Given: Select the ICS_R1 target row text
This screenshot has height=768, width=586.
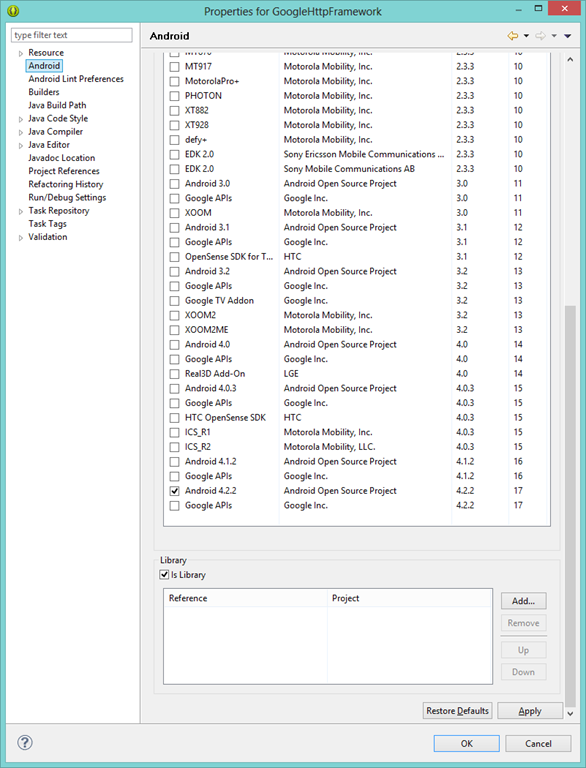Looking at the screenshot, I should click(x=197, y=432).
